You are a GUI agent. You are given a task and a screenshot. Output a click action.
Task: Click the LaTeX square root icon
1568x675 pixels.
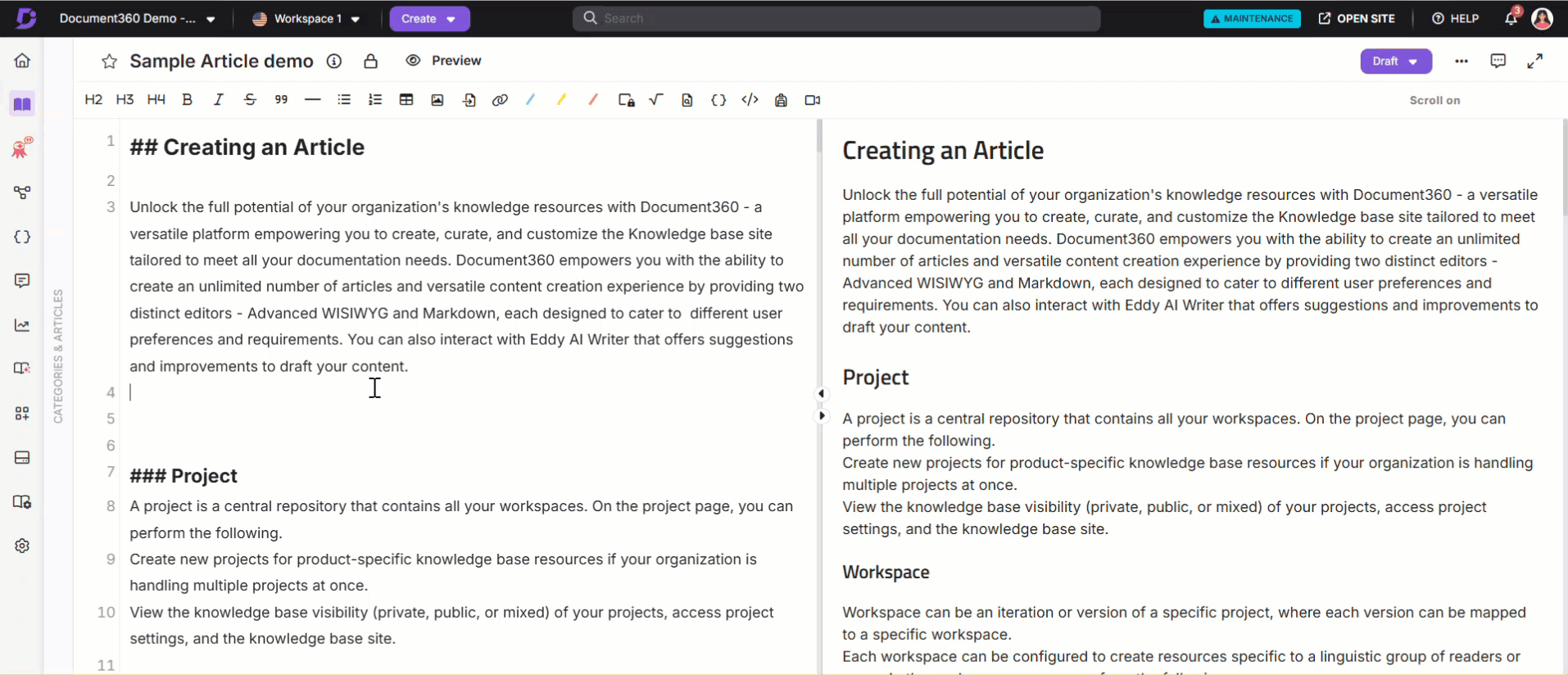pyautogui.click(x=656, y=100)
